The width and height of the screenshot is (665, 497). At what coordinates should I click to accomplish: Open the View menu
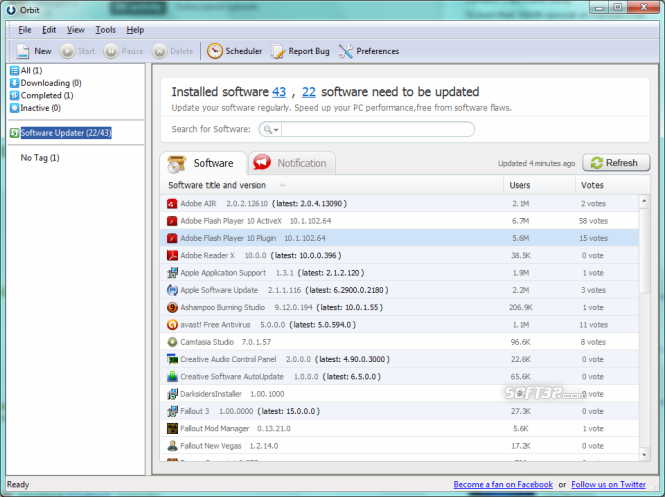[75, 30]
